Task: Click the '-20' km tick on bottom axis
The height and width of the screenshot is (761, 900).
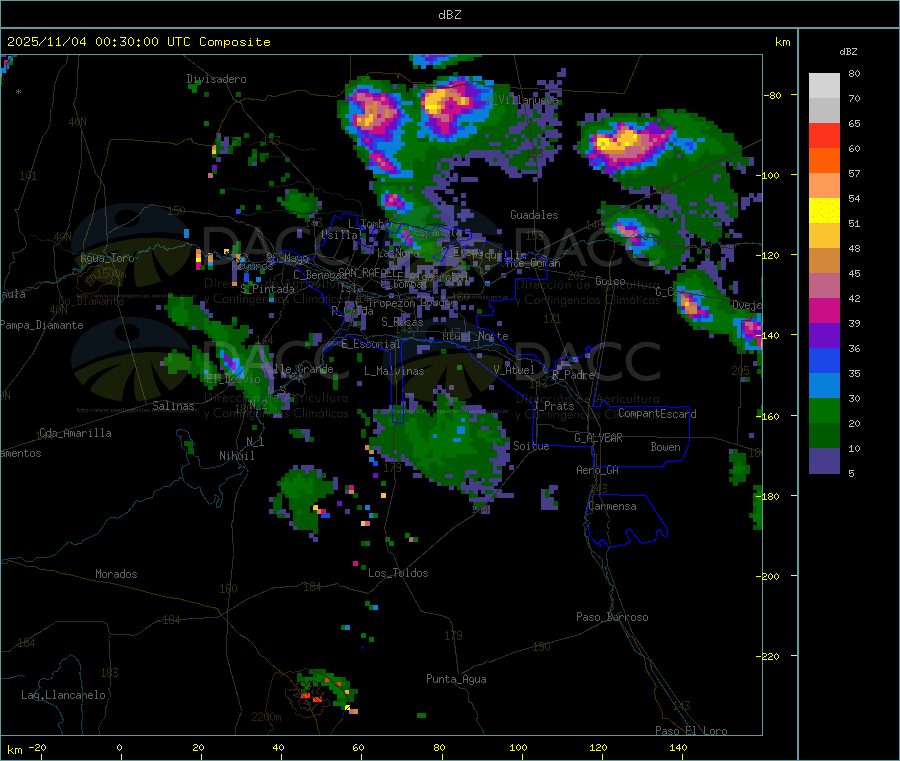Action: (38, 748)
